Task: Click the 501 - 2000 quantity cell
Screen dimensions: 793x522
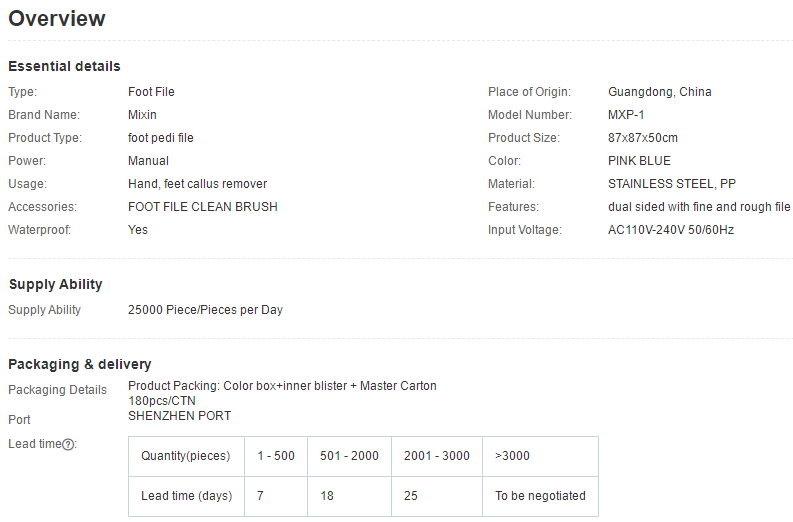Action: (349, 456)
